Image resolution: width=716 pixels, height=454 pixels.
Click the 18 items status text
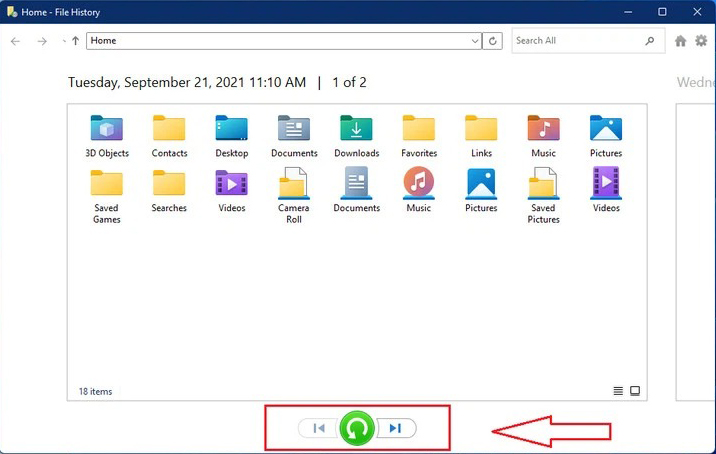[95, 391]
